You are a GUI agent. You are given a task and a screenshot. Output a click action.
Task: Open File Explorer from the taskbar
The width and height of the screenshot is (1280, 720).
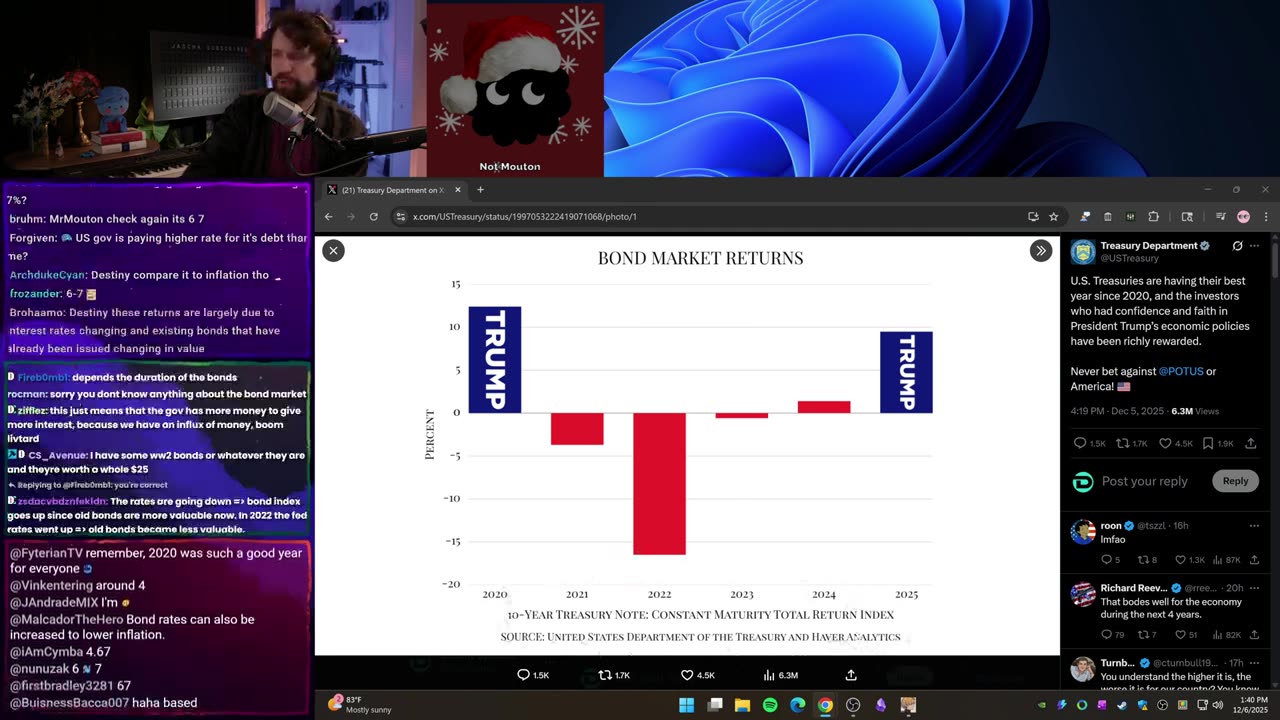pos(742,705)
